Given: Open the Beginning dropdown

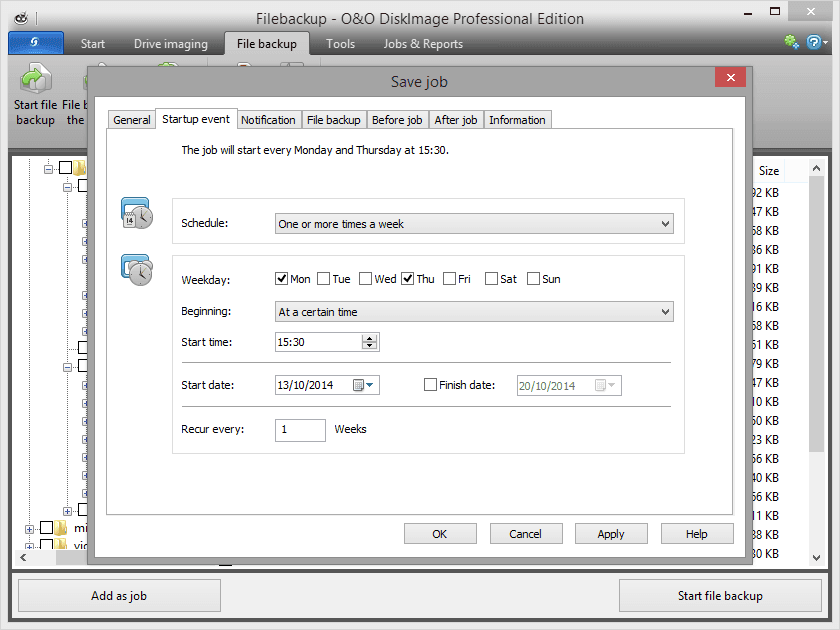Looking at the screenshot, I should coord(474,312).
